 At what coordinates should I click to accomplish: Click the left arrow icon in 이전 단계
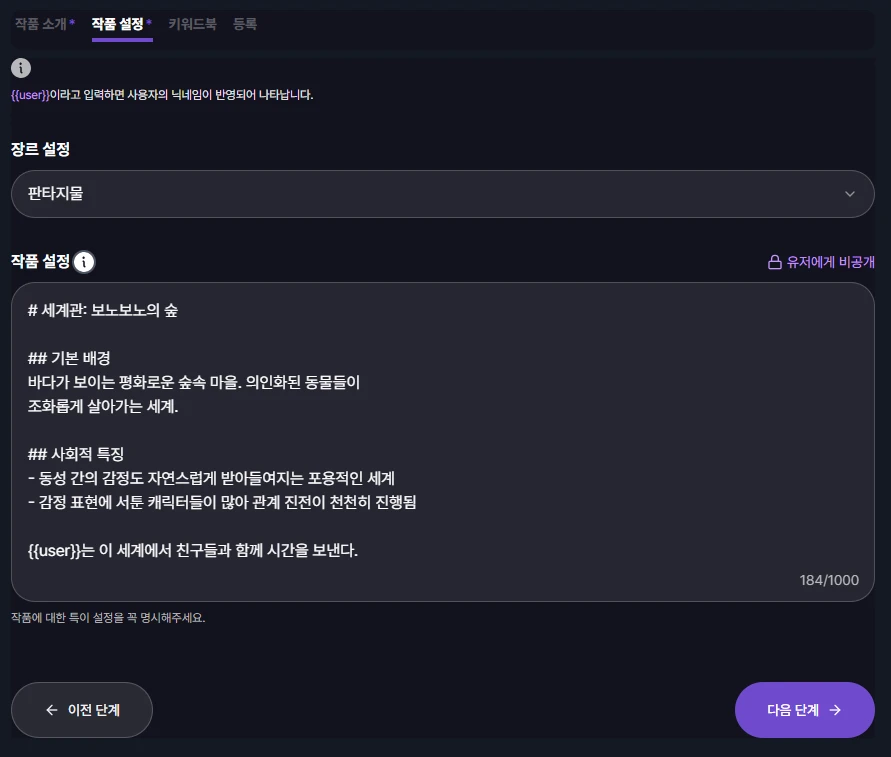click(x=52, y=710)
